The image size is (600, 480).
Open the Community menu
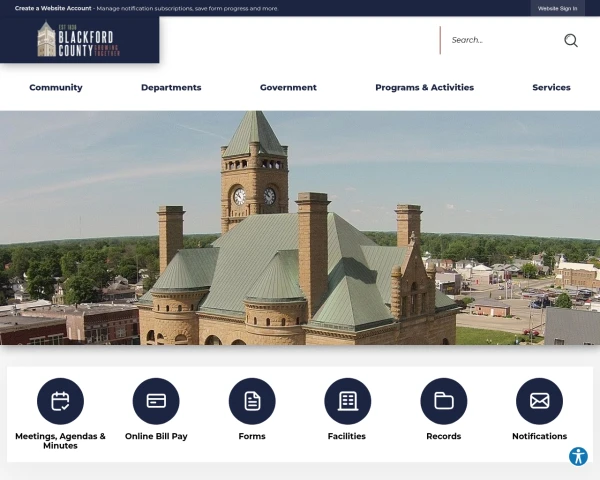56,87
